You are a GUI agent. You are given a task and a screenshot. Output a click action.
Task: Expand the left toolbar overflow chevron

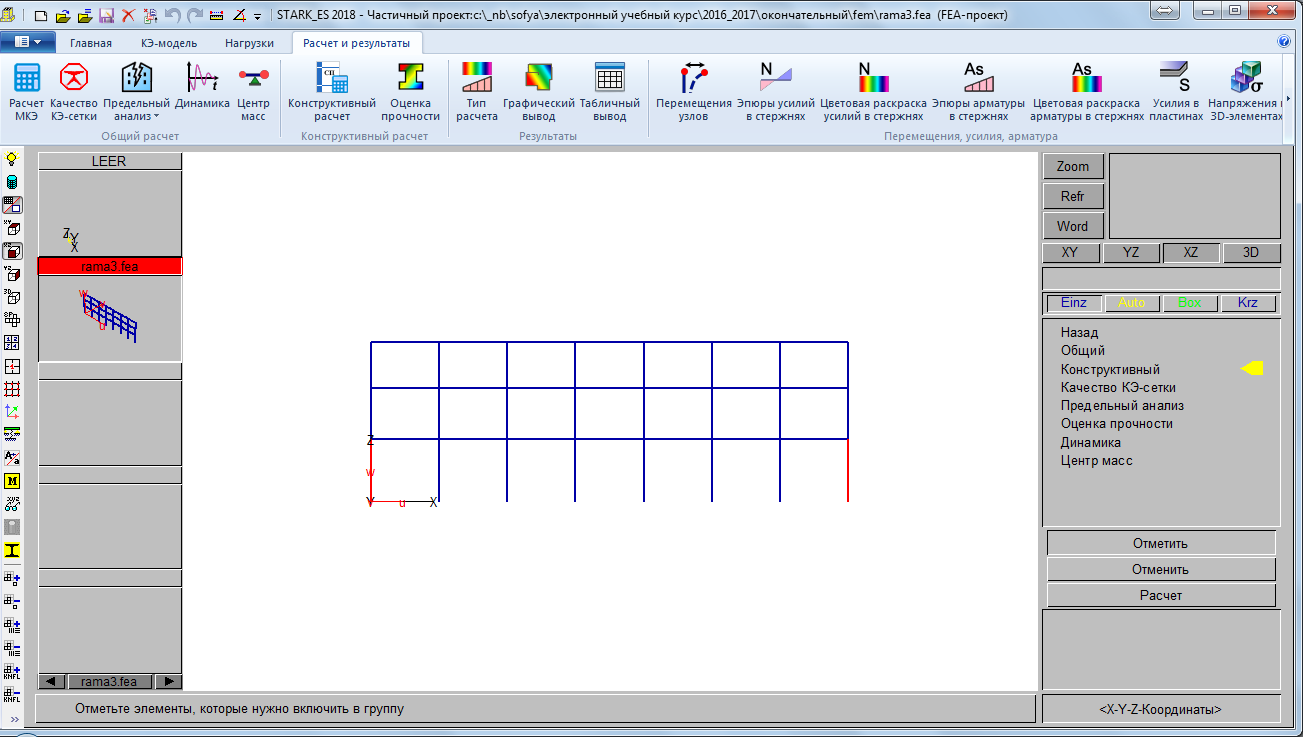coord(12,719)
